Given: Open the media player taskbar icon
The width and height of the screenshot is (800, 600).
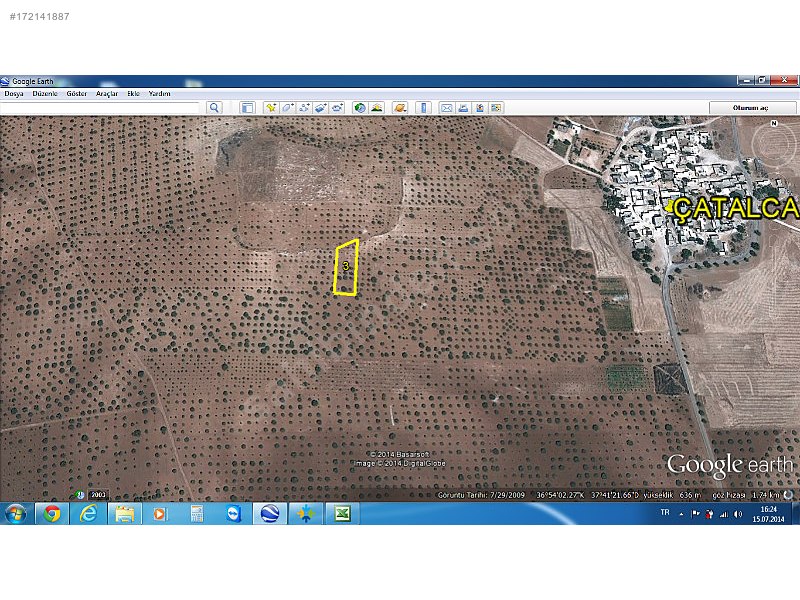Looking at the screenshot, I should 160,514.
